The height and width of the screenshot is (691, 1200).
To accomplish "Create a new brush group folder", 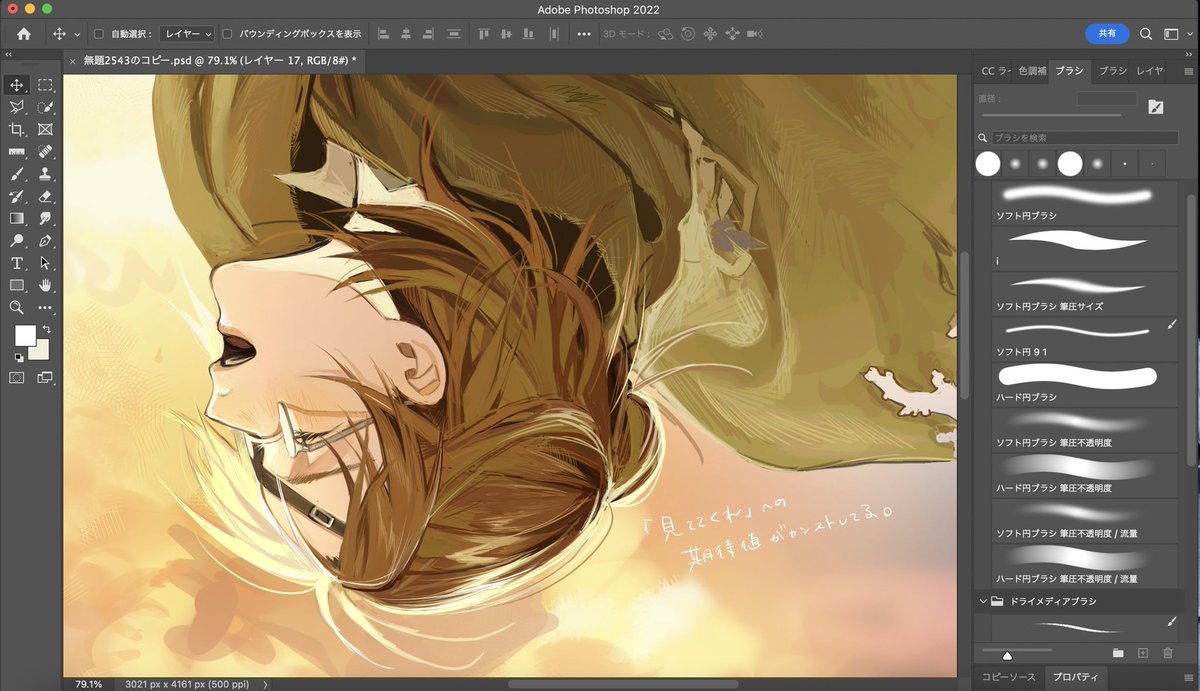I will click(x=1118, y=653).
